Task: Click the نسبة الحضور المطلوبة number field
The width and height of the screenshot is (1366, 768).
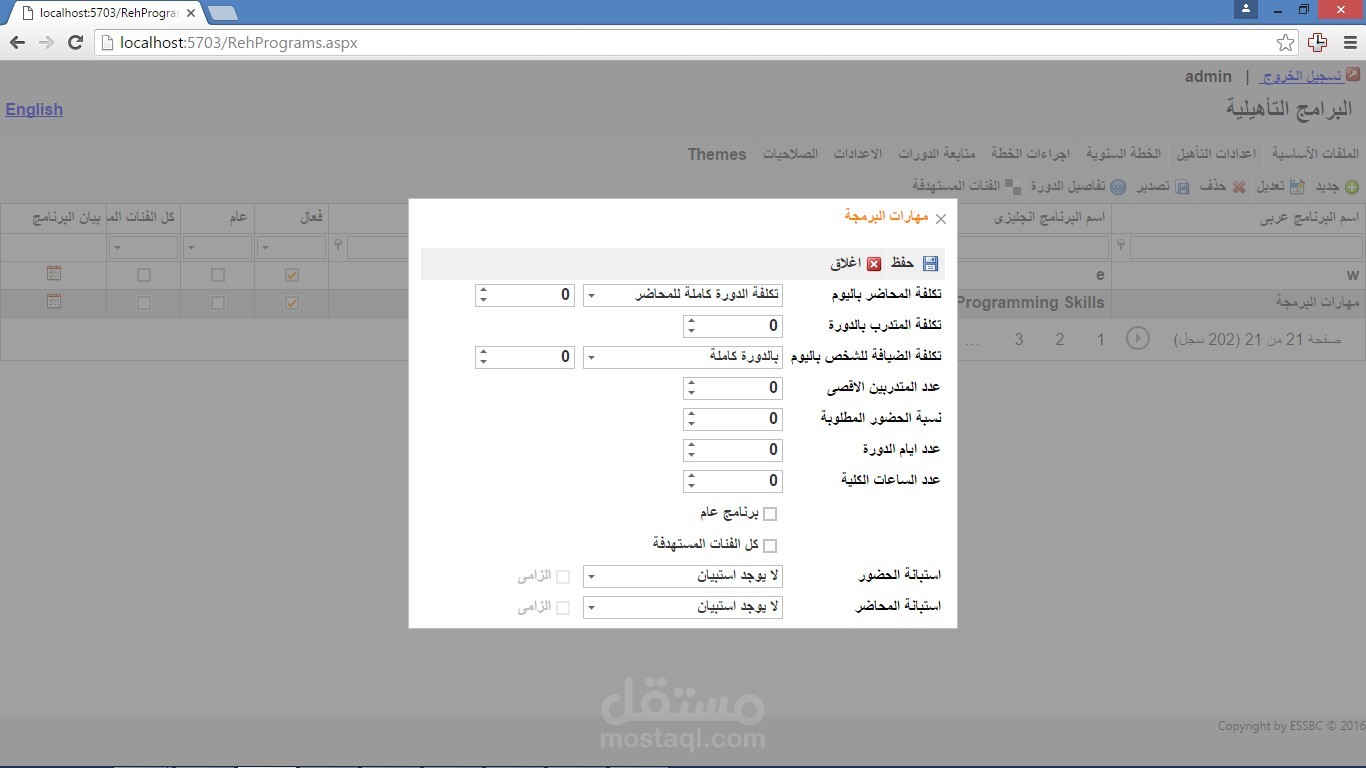Action: click(x=733, y=419)
